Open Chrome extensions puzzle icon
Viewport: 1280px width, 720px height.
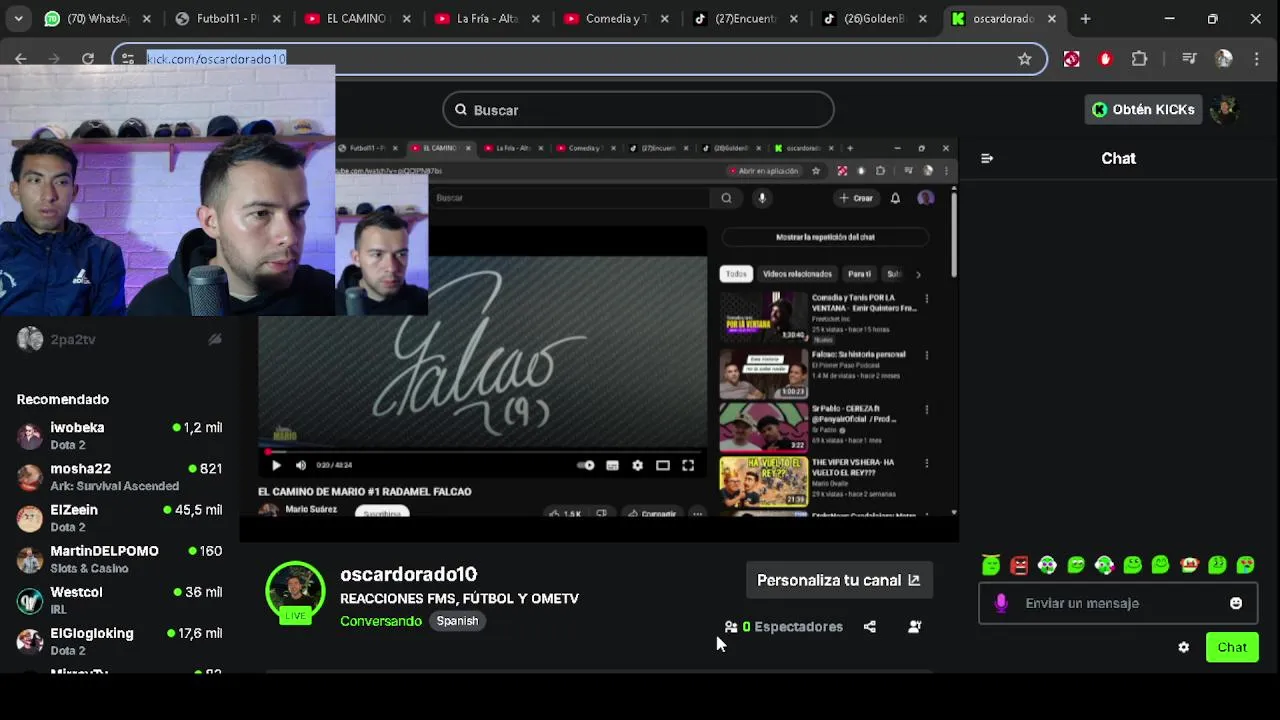[x=1139, y=59]
